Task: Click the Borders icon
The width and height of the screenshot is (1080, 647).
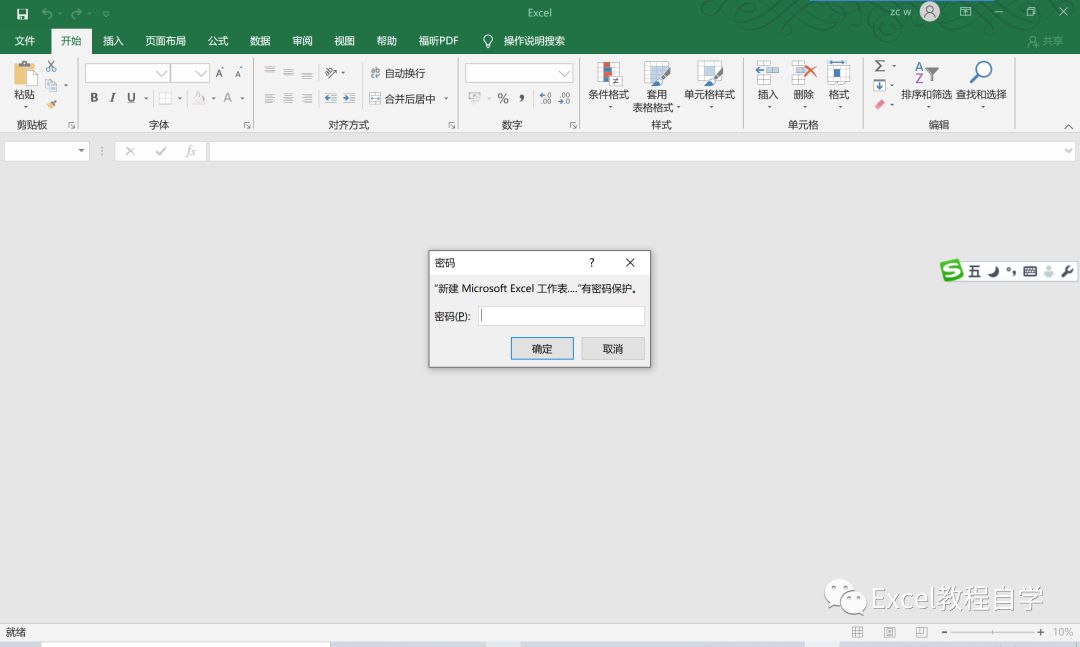Action: [165, 98]
